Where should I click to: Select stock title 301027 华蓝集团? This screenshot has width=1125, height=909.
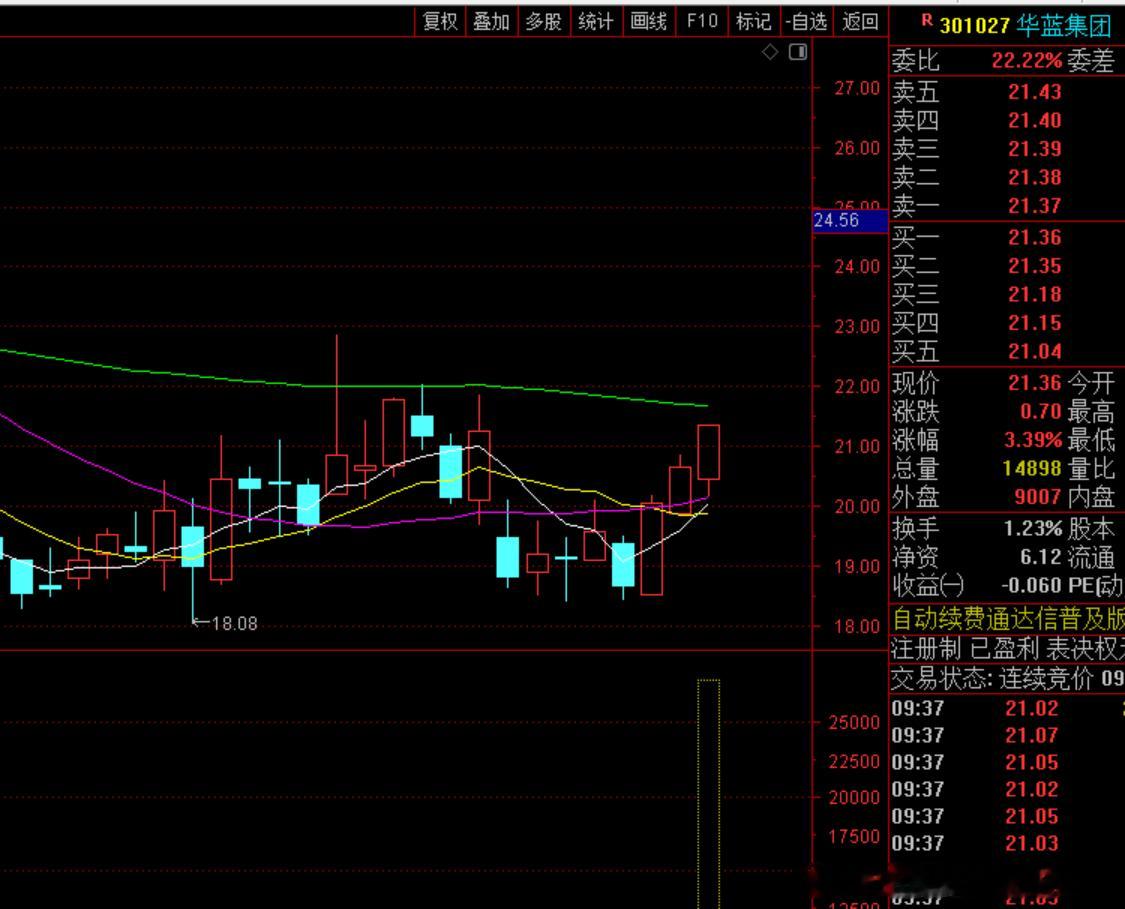(1025, 26)
